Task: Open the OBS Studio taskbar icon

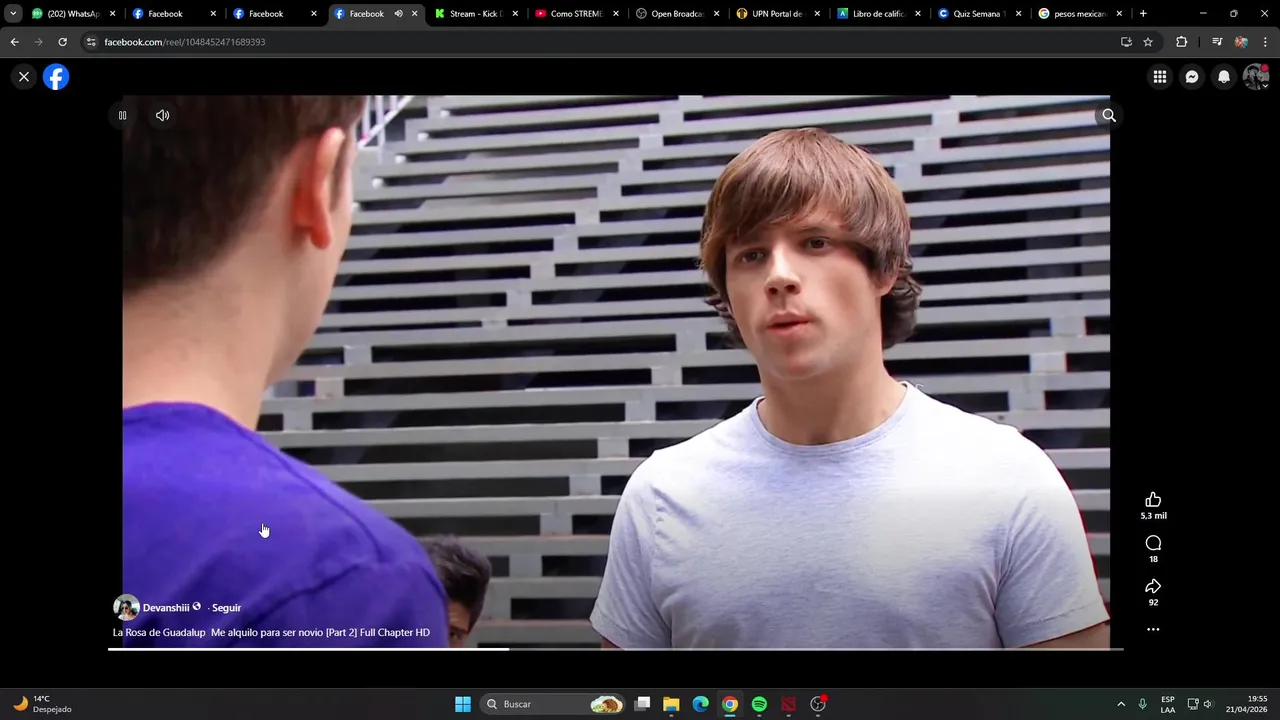Action: click(x=818, y=704)
